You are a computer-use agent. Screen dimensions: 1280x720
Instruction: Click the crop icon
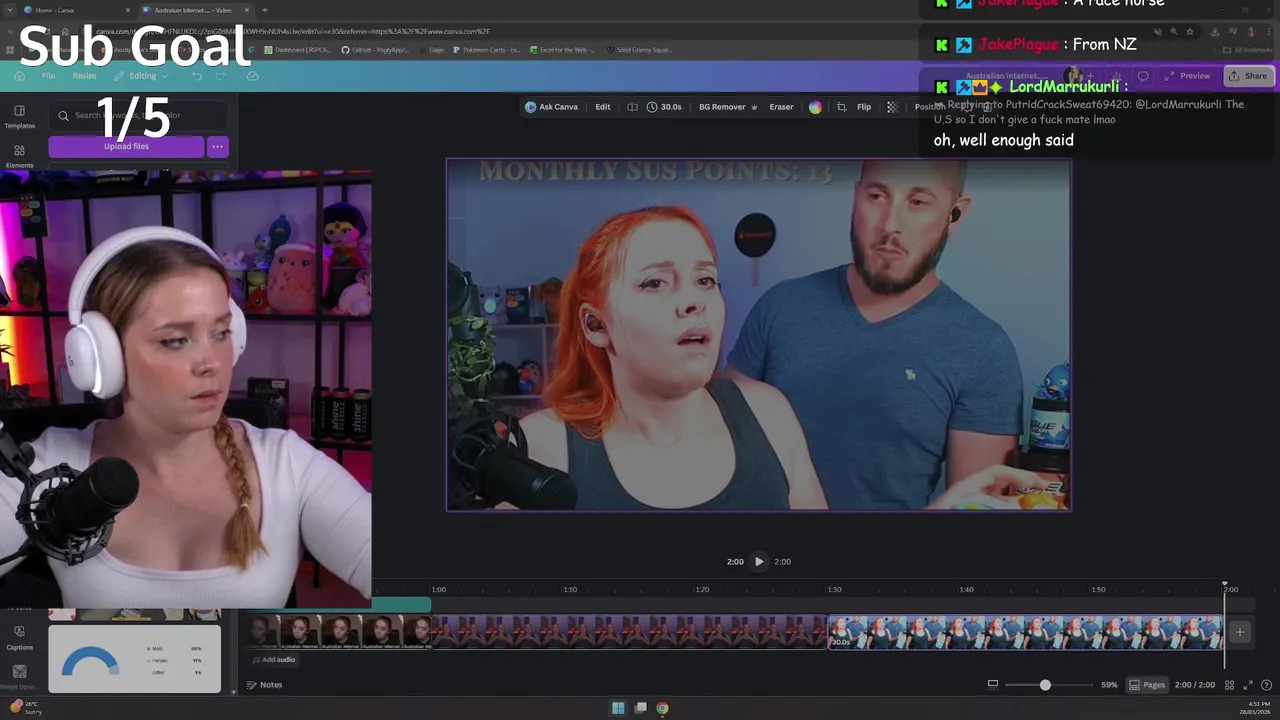pyautogui.click(x=841, y=107)
